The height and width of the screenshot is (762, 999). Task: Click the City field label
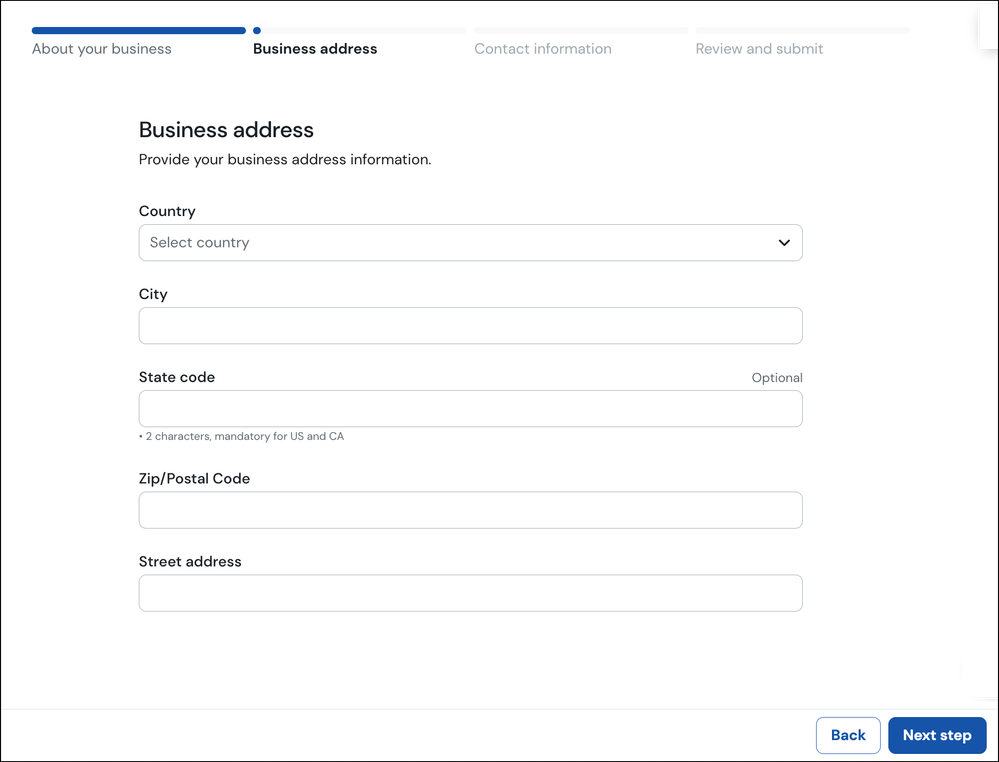pyautogui.click(x=153, y=294)
